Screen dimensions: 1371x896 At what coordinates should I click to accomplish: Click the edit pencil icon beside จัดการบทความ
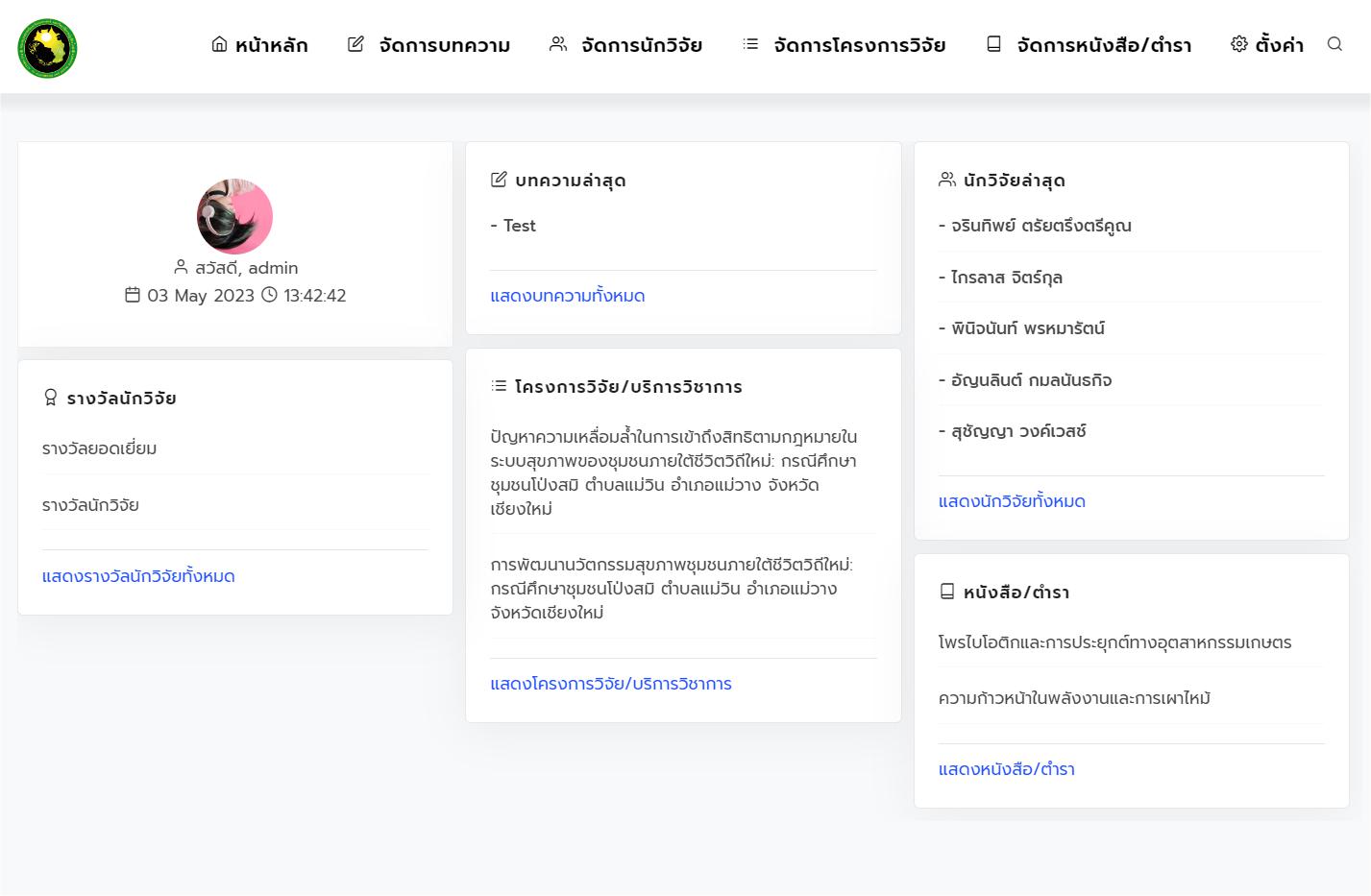pyautogui.click(x=355, y=44)
